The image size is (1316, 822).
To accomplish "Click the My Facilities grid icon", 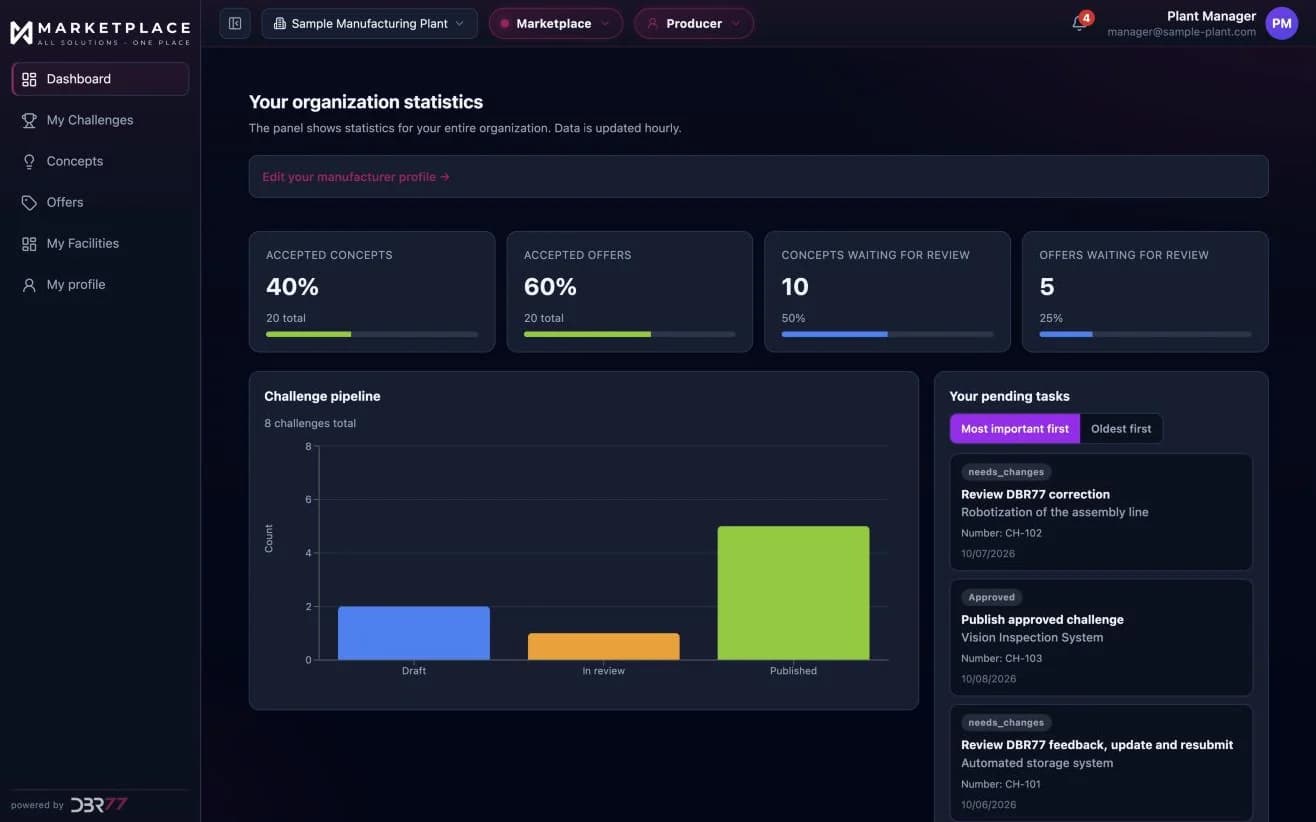I will (29, 243).
